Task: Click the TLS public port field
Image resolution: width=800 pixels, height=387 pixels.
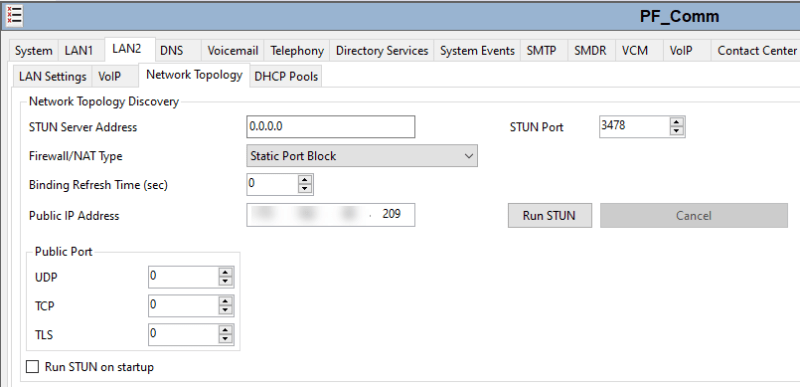Action: pos(183,334)
